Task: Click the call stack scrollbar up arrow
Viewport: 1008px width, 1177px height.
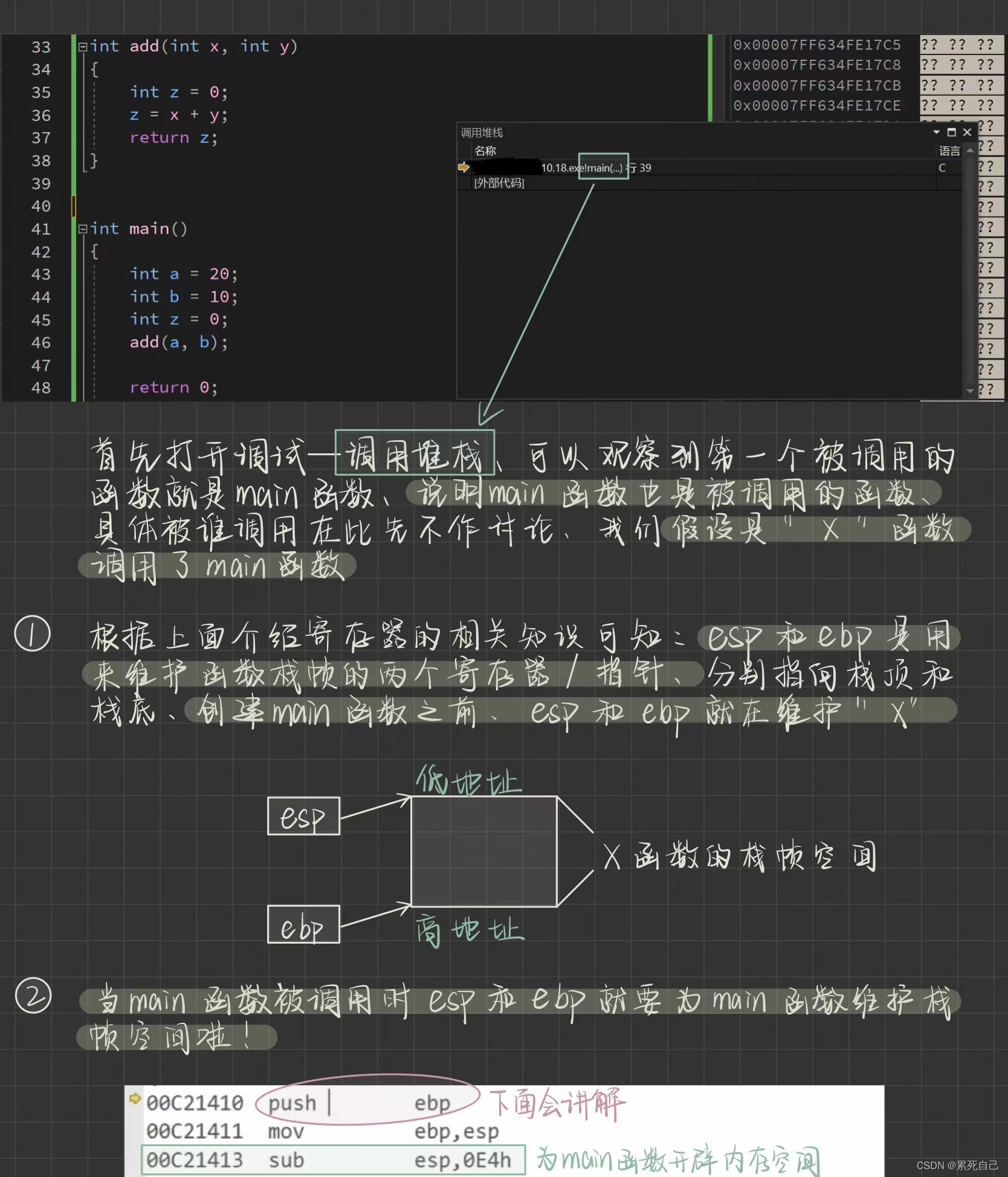Action: 970,150
